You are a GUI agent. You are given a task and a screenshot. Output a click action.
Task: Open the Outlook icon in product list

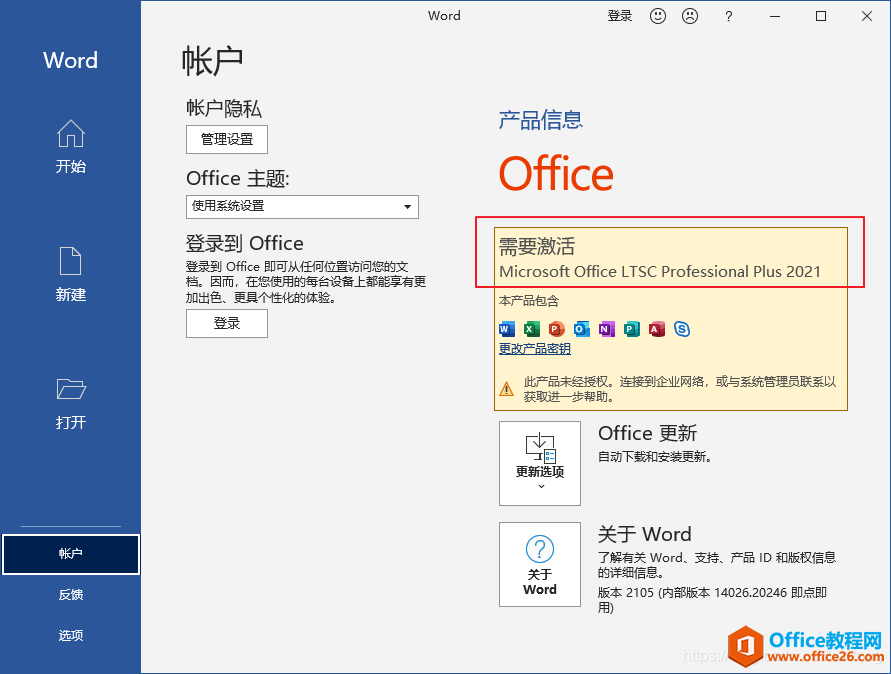tap(582, 329)
